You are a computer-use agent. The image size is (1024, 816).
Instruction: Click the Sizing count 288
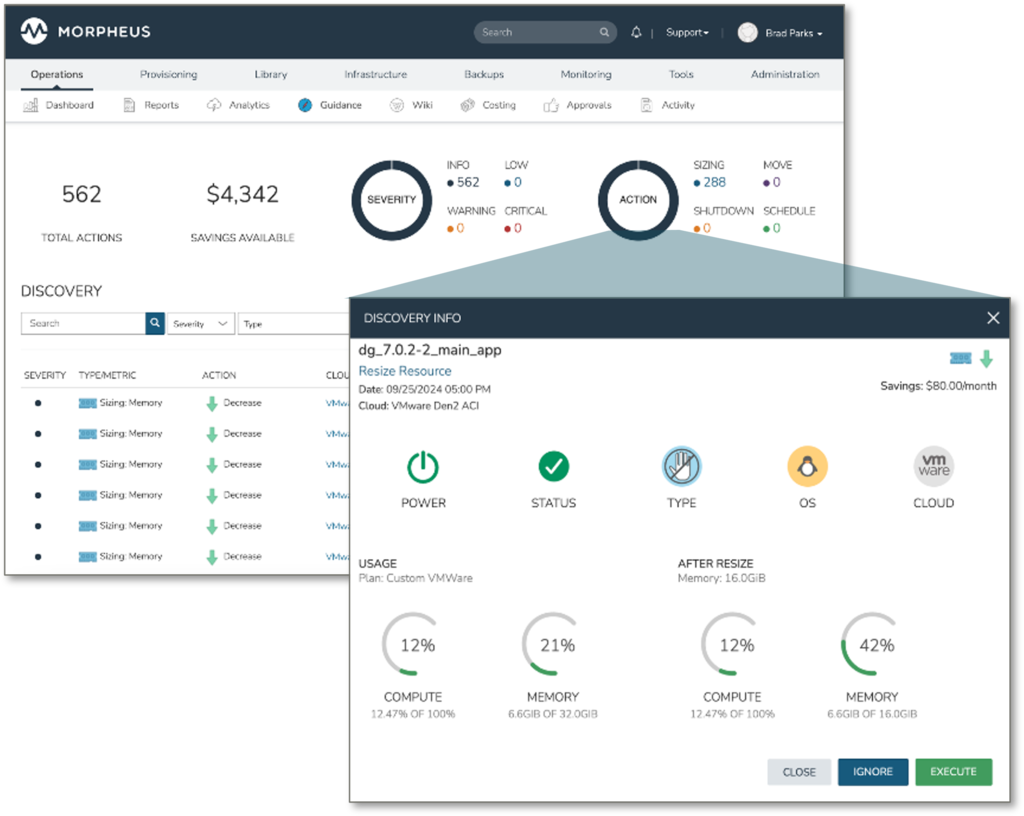(714, 182)
